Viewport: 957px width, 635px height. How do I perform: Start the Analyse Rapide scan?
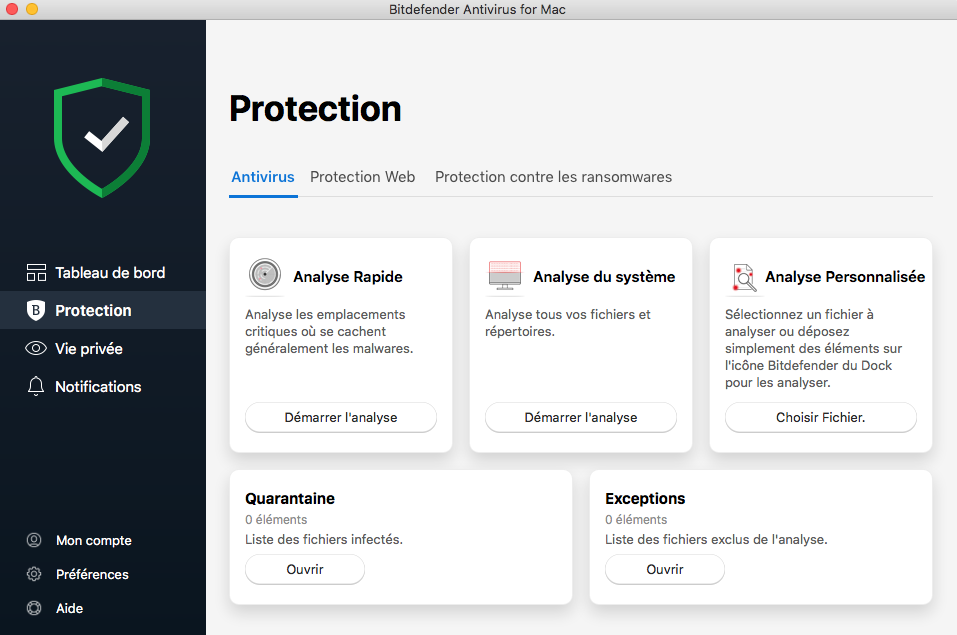coord(341,417)
